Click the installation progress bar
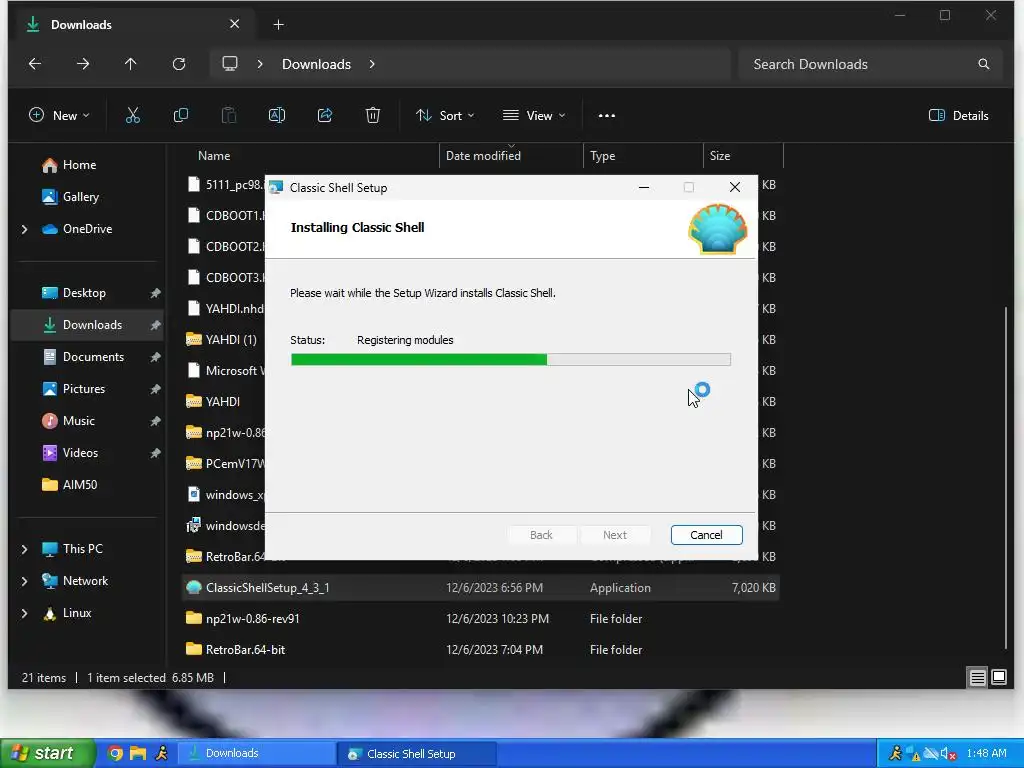The width and height of the screenshot is (1024, 768). tap(511, 359)
